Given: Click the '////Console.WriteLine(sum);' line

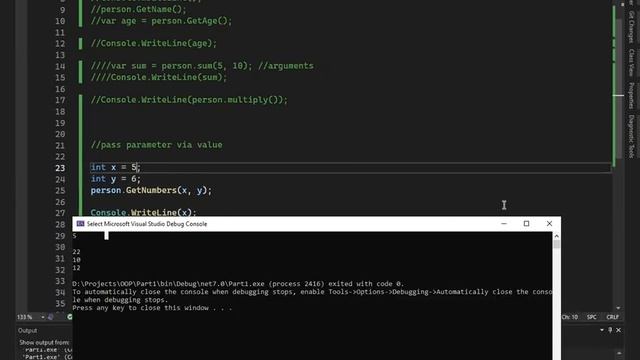Looking at the screenshot, I should pyautogui.click(x=159, y=77).
